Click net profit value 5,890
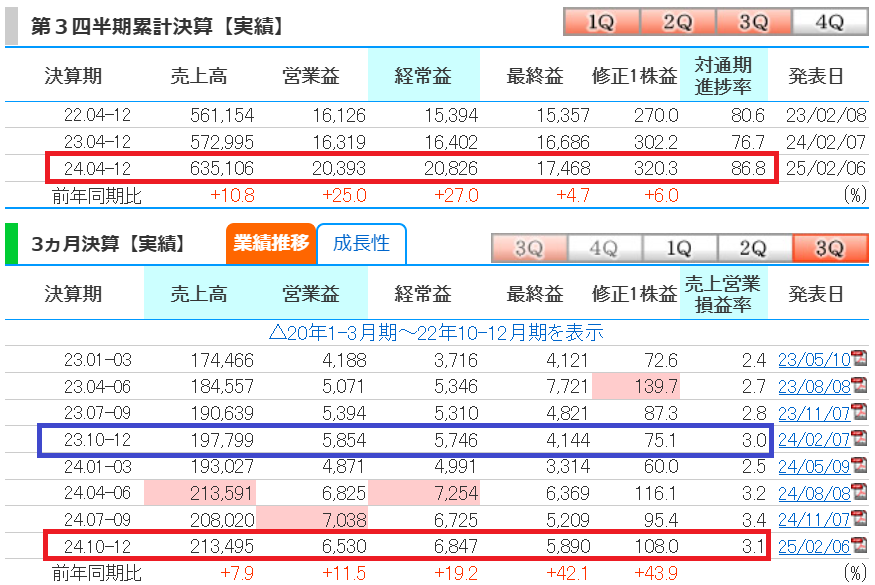875x585 pixels. pyautogui.click(x=568, y=546)
